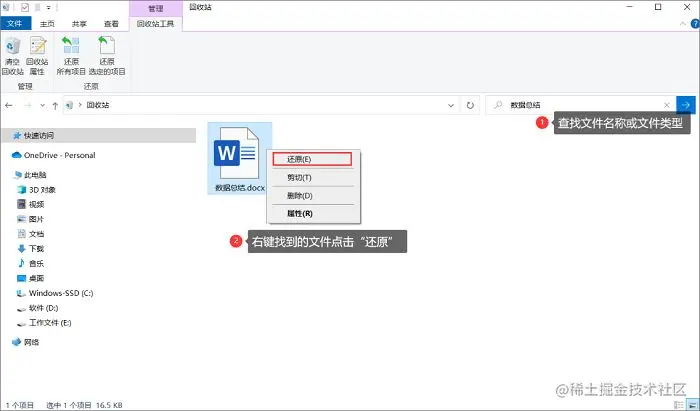
Task: Open the 文件 tab
Action: (x=15, y=24)
